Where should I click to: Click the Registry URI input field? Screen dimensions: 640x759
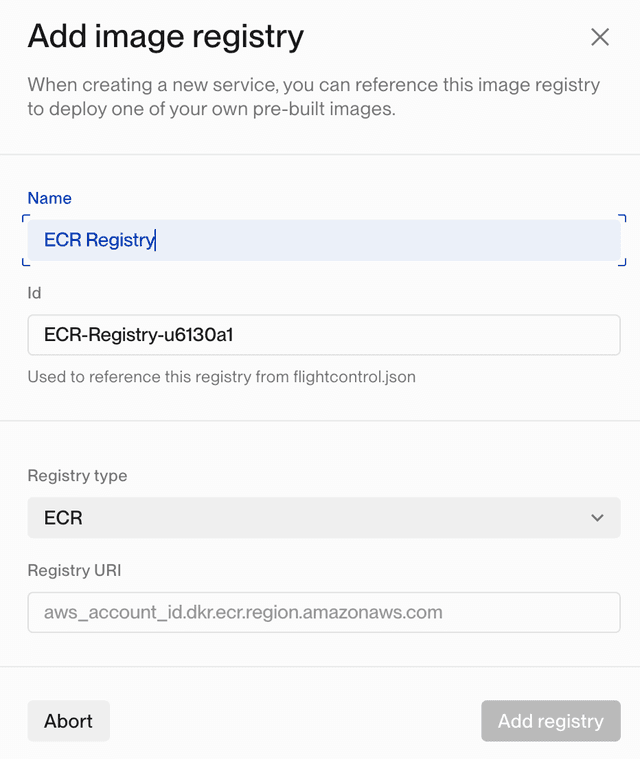click(324, 612)
